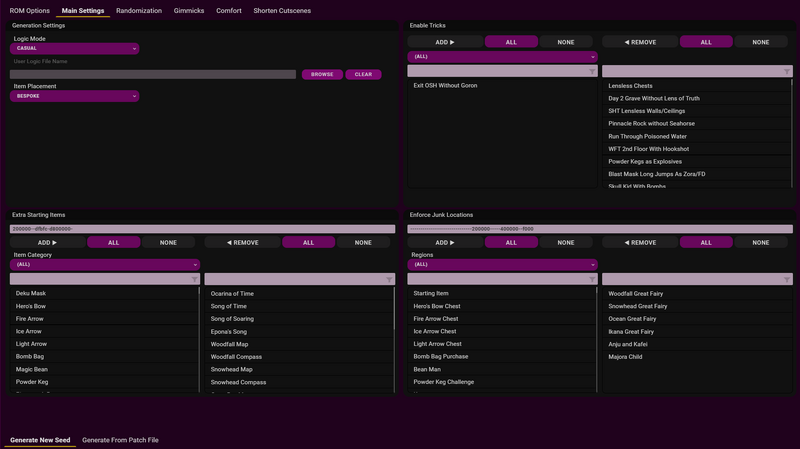Open the Item Placement dropdown
The width and height of the screenshot is (800, 449).
[x=74, y=96]
